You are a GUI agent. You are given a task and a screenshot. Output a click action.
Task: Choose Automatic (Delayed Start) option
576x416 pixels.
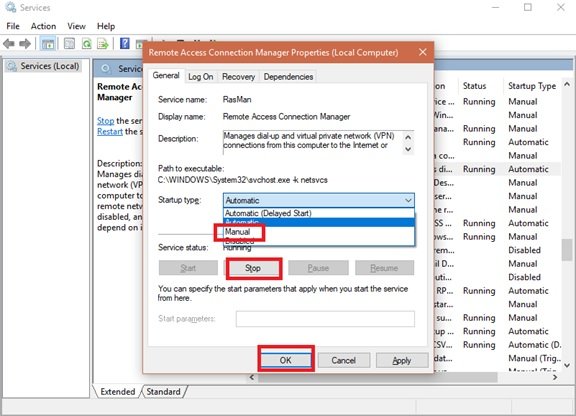[268, 213]
